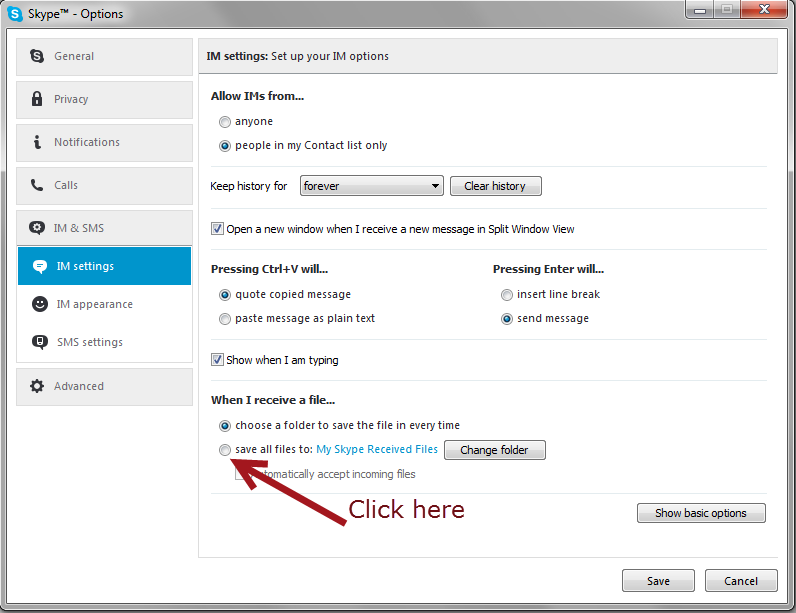Click the Cancel button
This screenshot has width=796, height=613.
pyautogui.click(x=741, y=581)
